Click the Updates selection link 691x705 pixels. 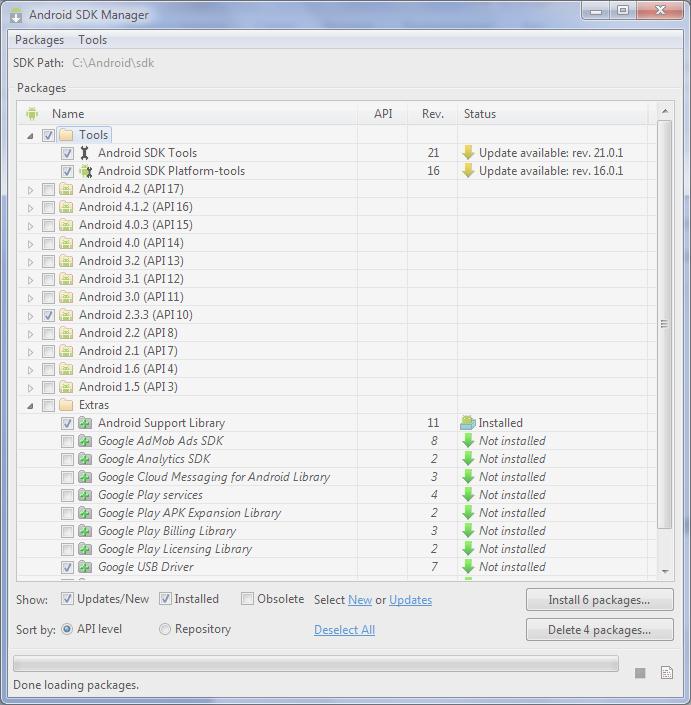pyautogui.click(x=410, y=600)
